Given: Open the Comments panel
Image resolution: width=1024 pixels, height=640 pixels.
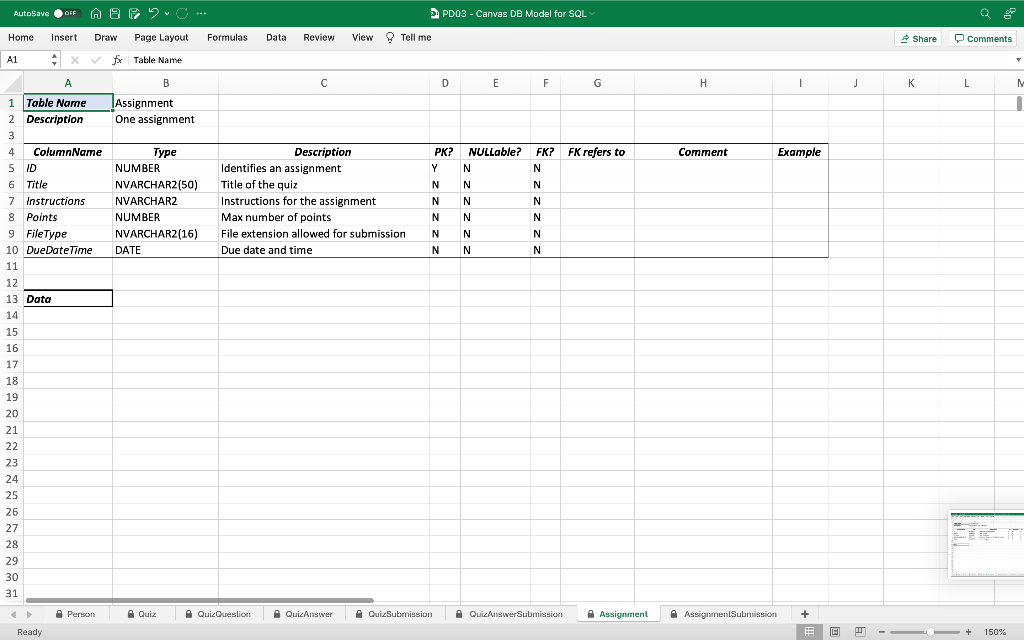Looking at the screenshot, I should tap(981, 38).
